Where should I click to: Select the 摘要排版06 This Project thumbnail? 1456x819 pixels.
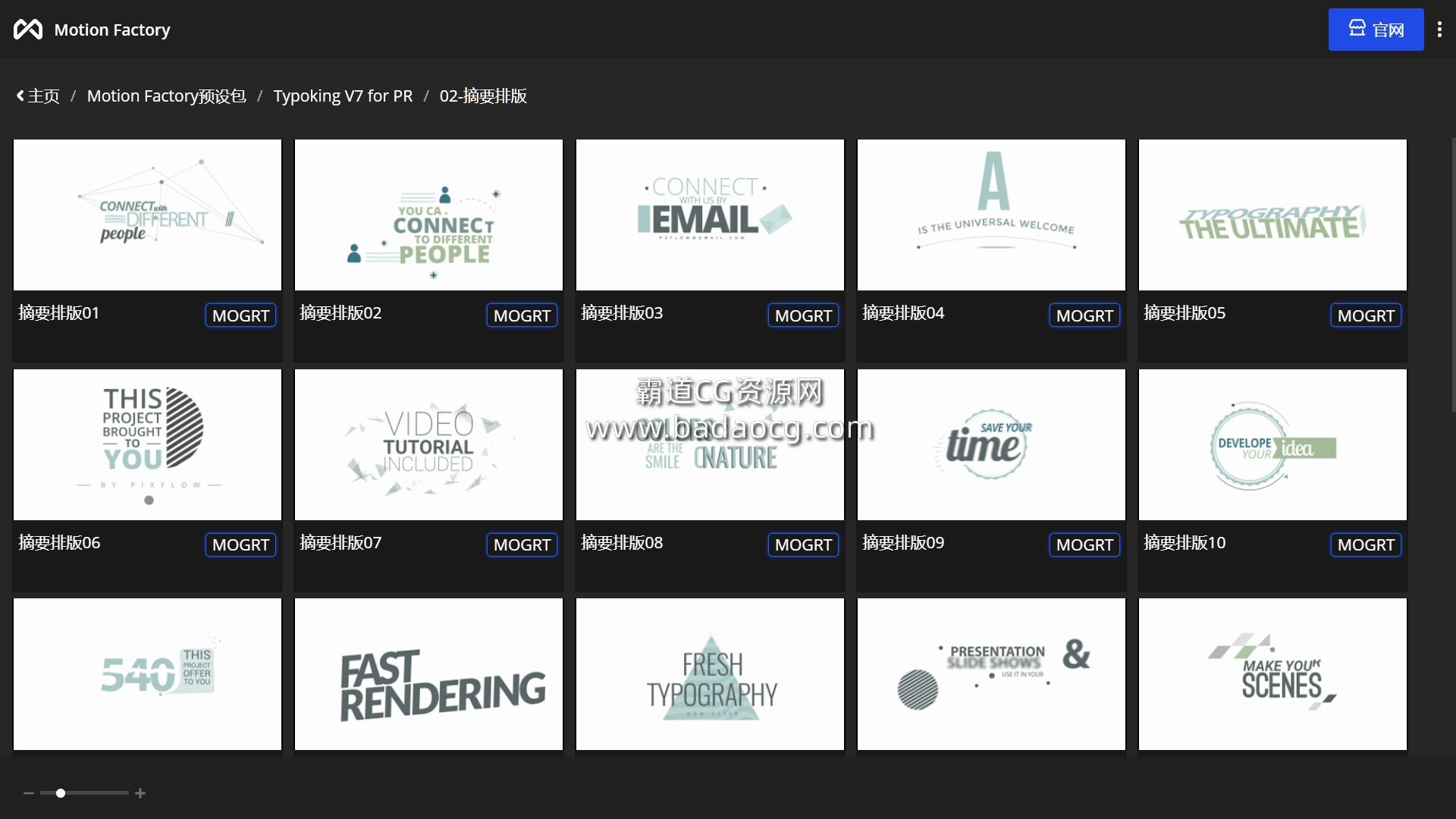(147, 444)
